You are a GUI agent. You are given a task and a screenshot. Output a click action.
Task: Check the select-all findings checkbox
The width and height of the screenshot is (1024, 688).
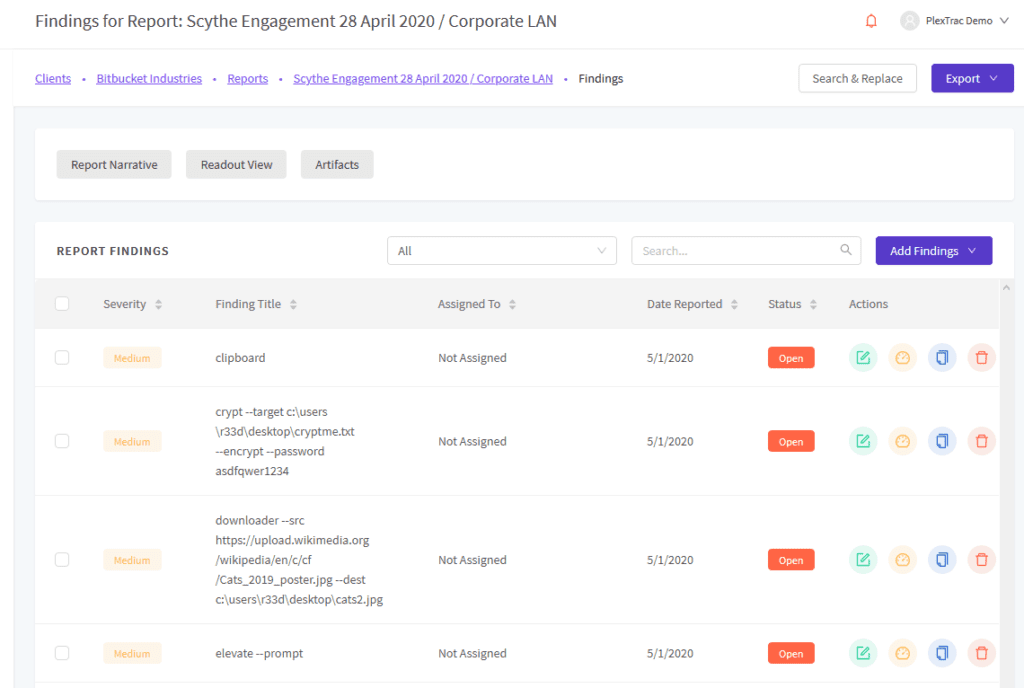[x=62, y=303]
